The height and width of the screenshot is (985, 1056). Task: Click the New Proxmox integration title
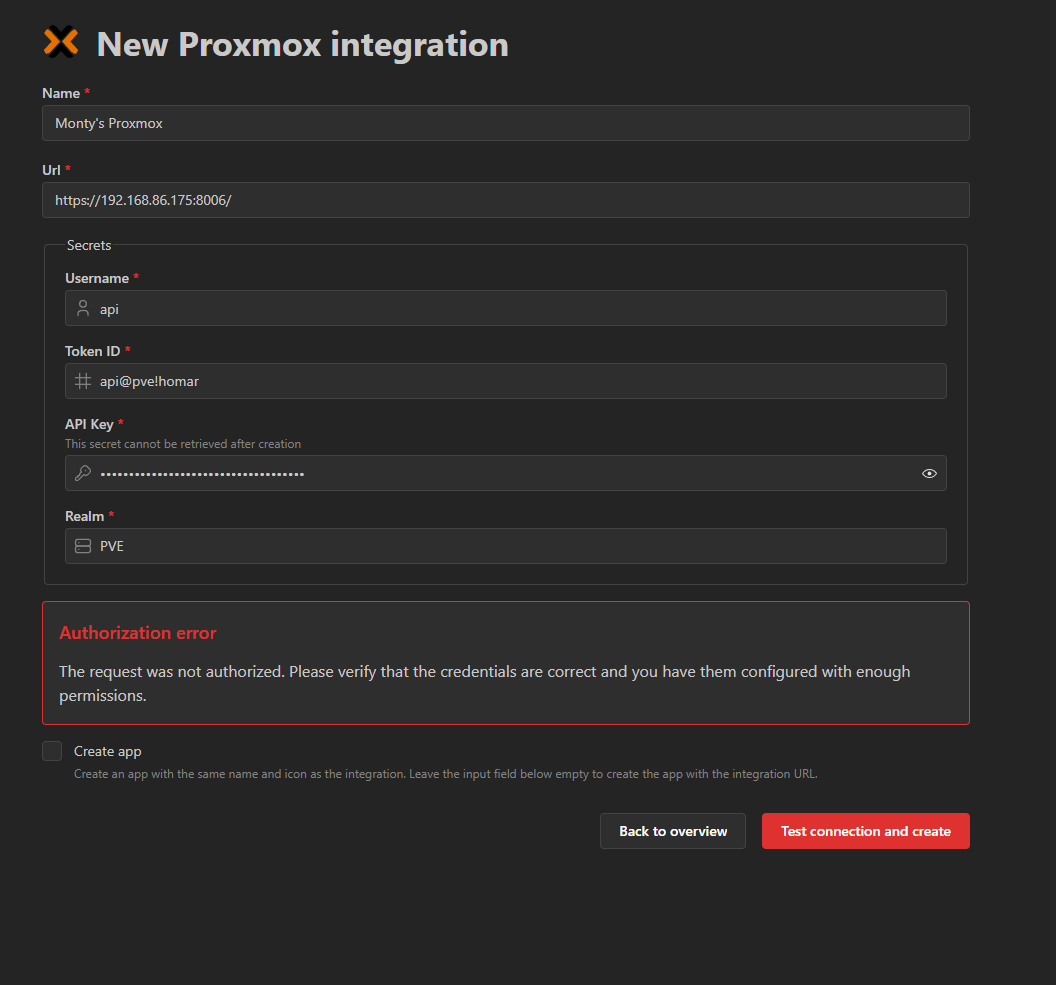(x=302, y=44)
